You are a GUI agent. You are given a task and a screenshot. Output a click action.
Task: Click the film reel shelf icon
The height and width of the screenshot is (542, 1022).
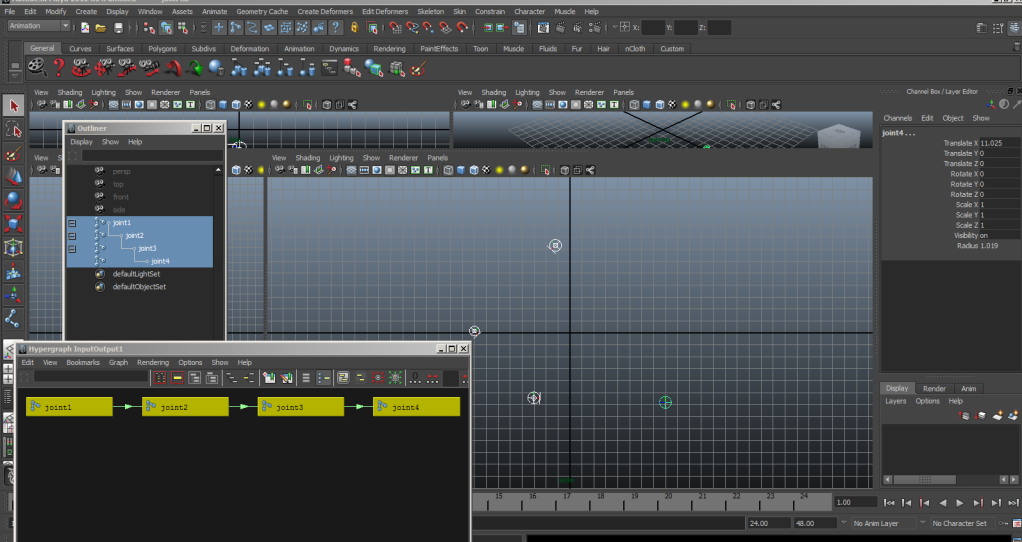pyautogui.click(x=36, y=67)
